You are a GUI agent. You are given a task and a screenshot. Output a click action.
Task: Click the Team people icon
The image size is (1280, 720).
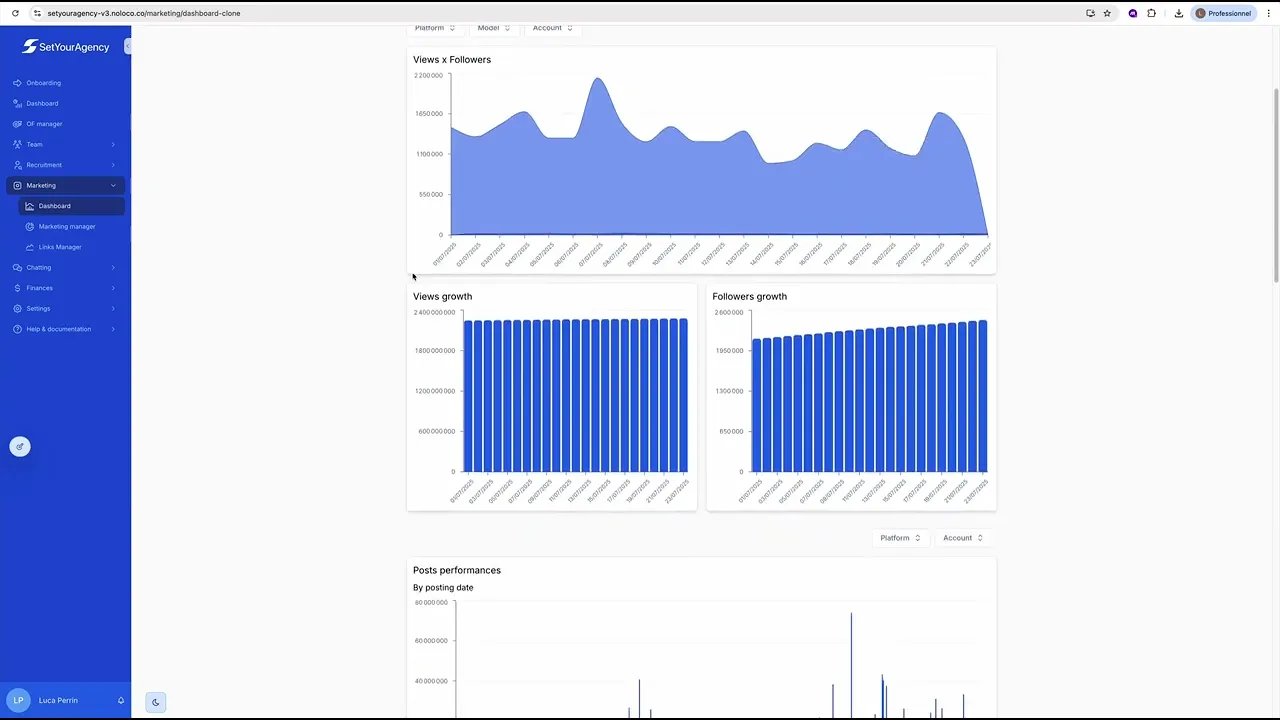pos(17,145)
